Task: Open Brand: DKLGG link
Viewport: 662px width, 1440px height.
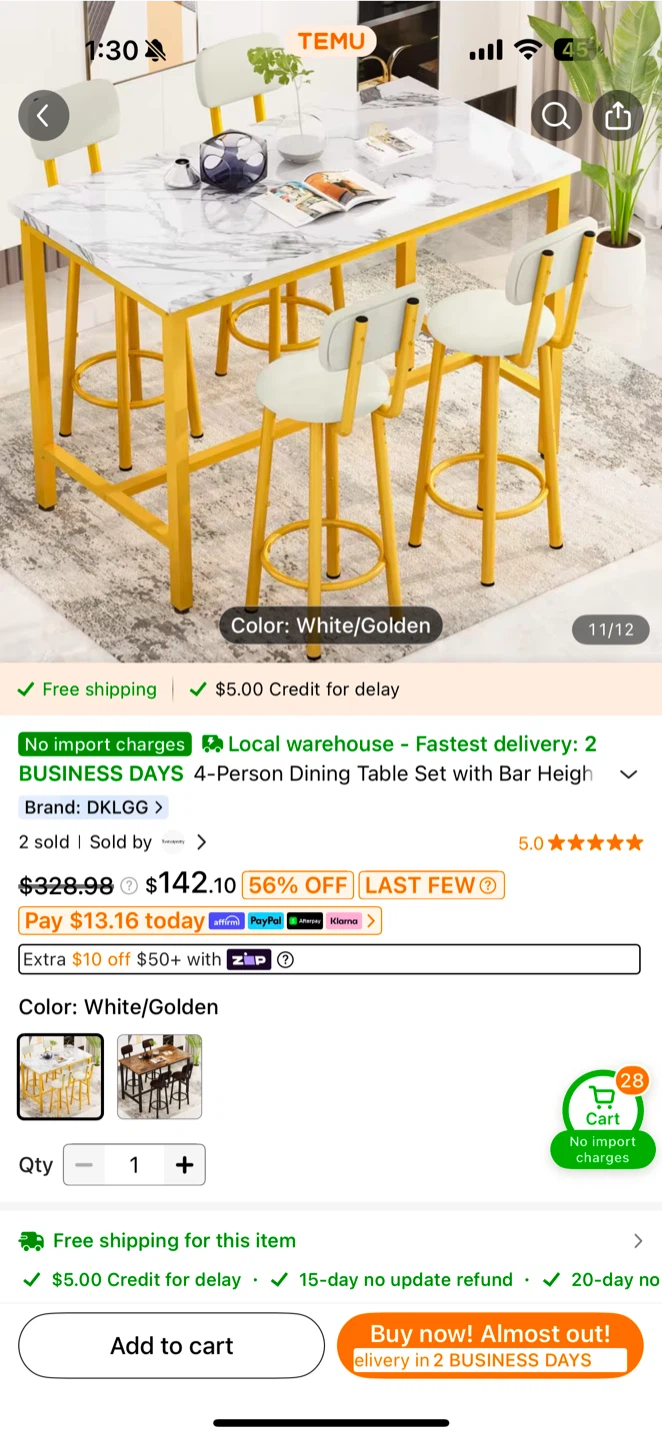Action: (x=93, y=807)
